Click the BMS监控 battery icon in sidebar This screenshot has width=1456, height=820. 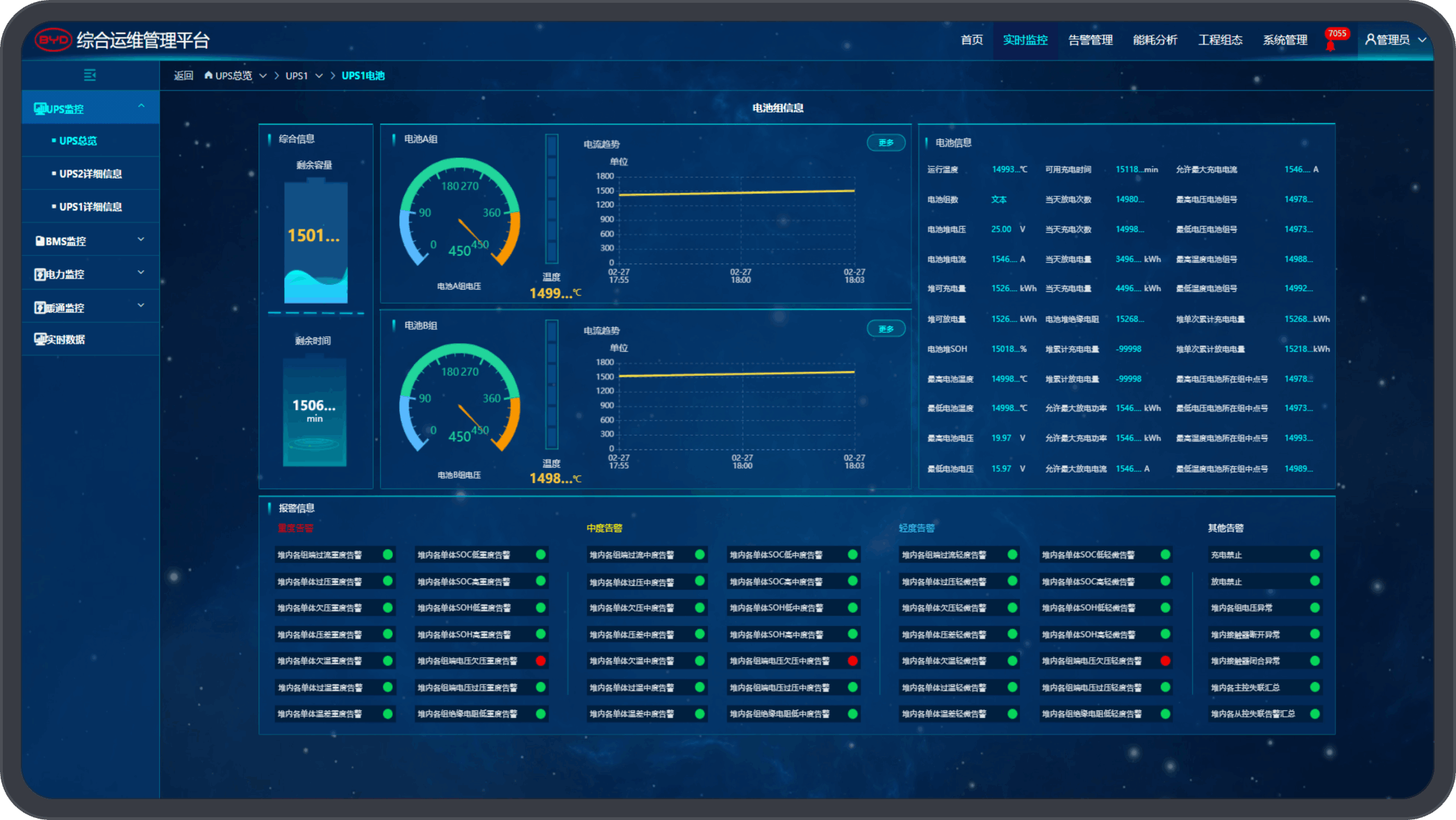(40, 241)
